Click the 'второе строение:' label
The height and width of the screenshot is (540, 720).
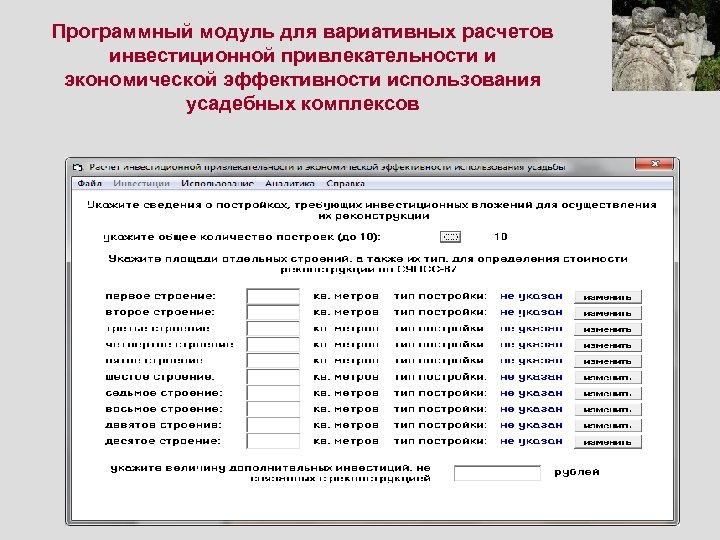(160, 312)
